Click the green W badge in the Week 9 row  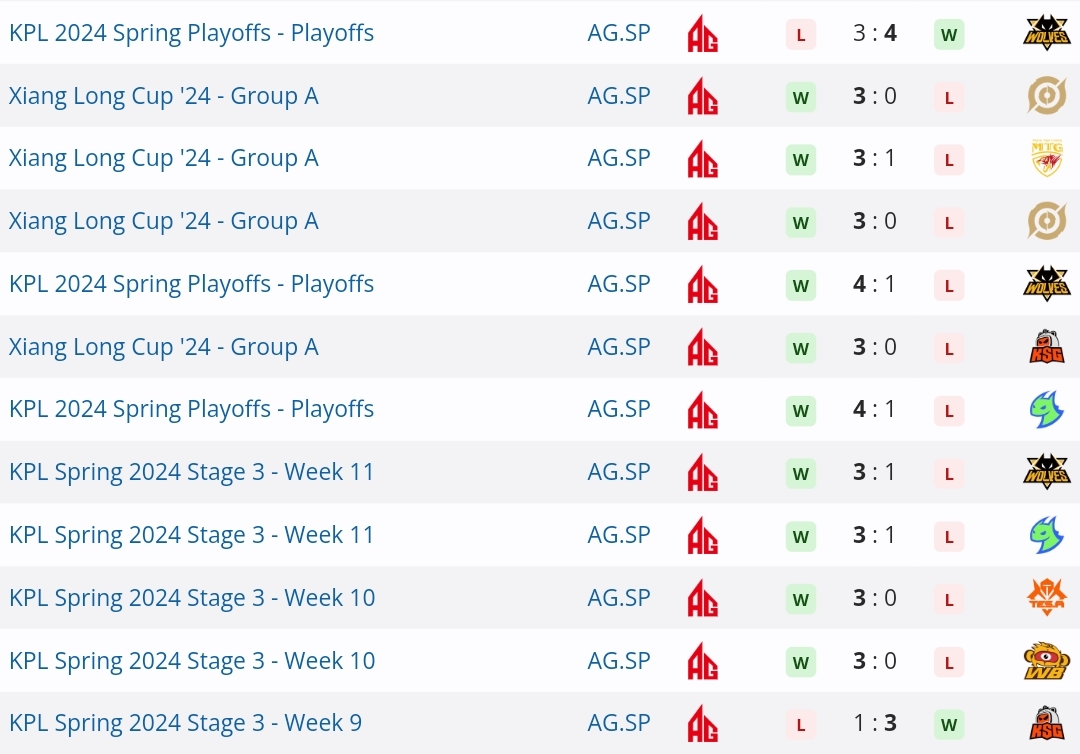pos(949,724)
